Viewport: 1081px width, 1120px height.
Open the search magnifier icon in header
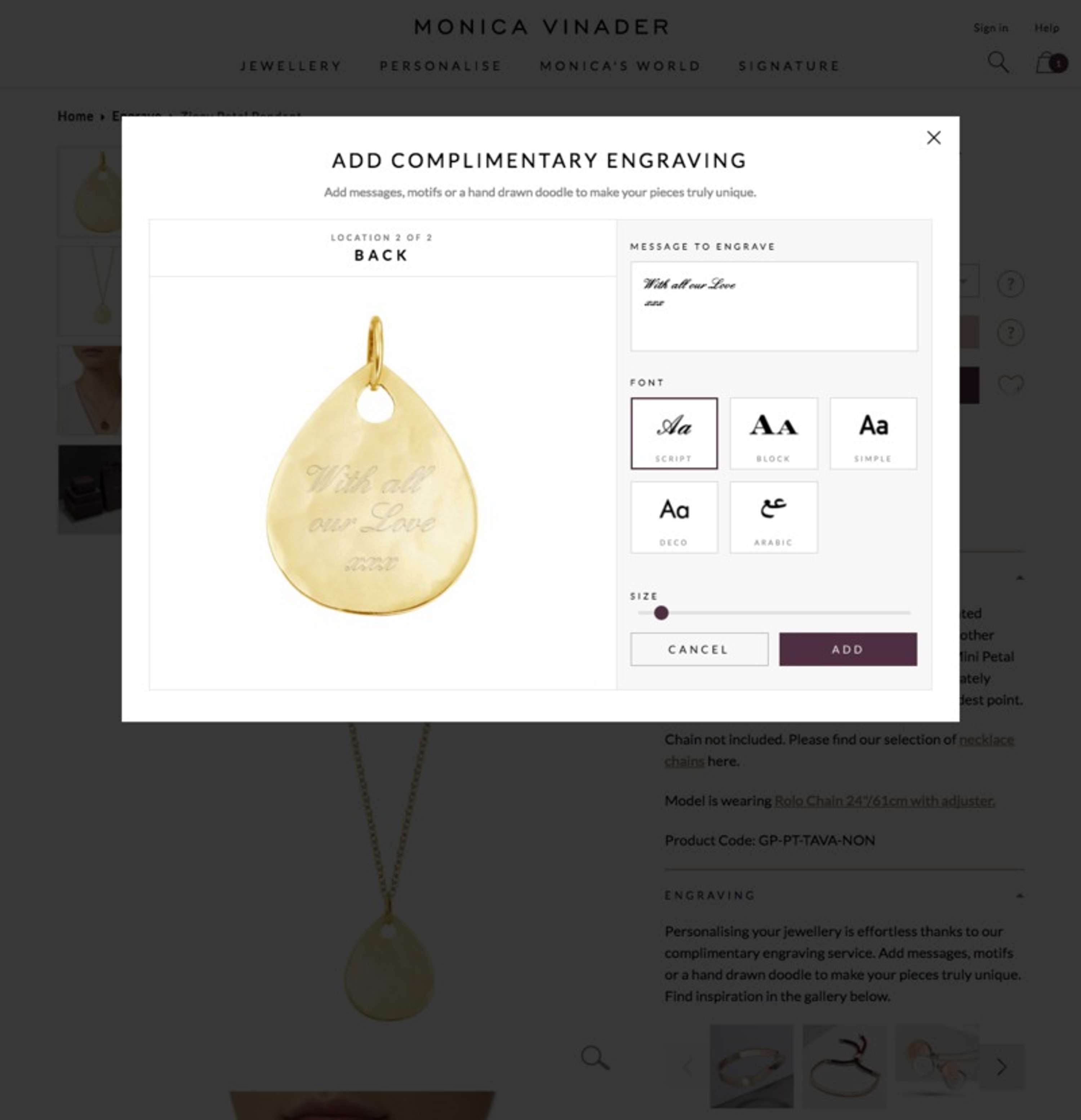[x=998, y=62]
